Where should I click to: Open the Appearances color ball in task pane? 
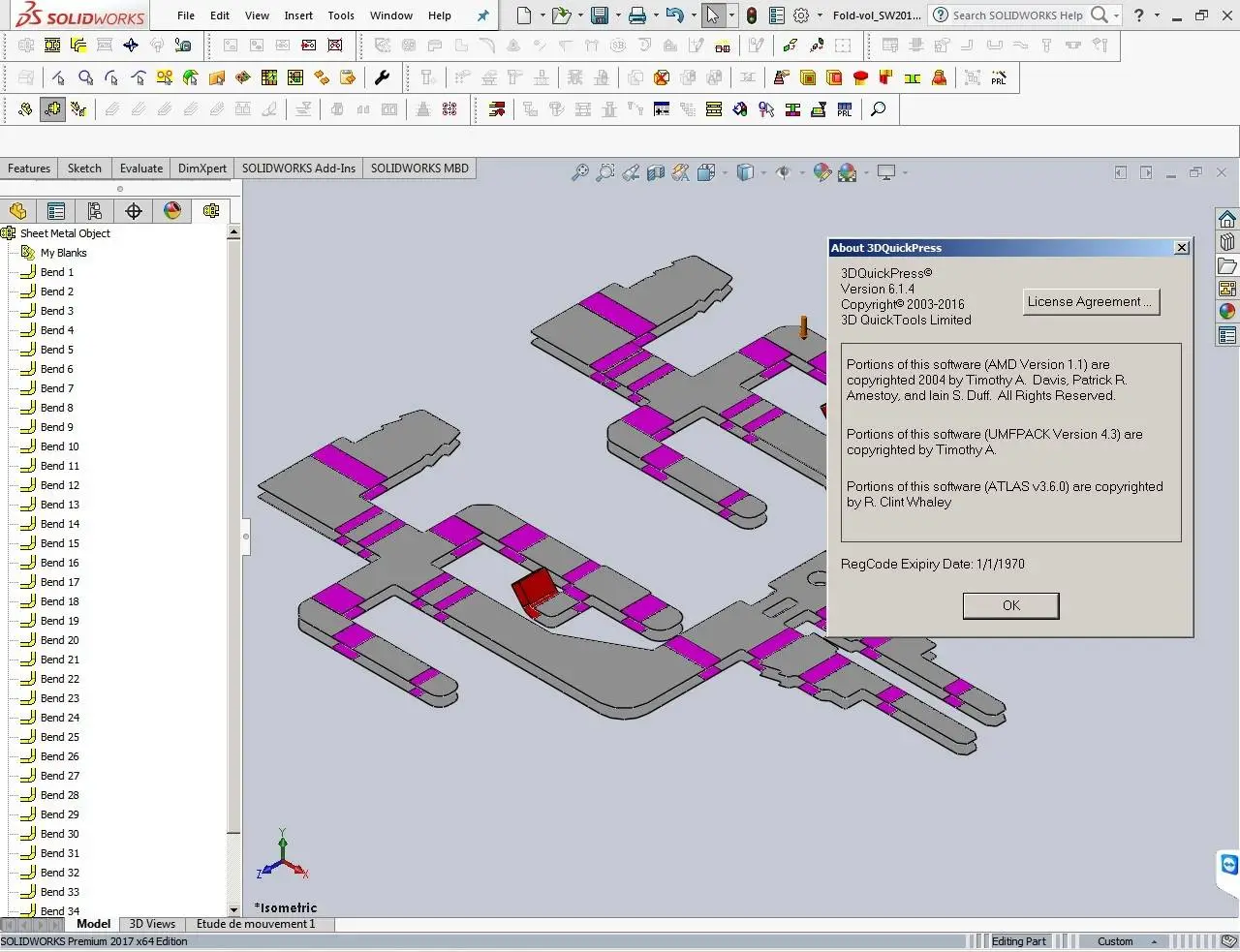click(x=1227, y=312)
